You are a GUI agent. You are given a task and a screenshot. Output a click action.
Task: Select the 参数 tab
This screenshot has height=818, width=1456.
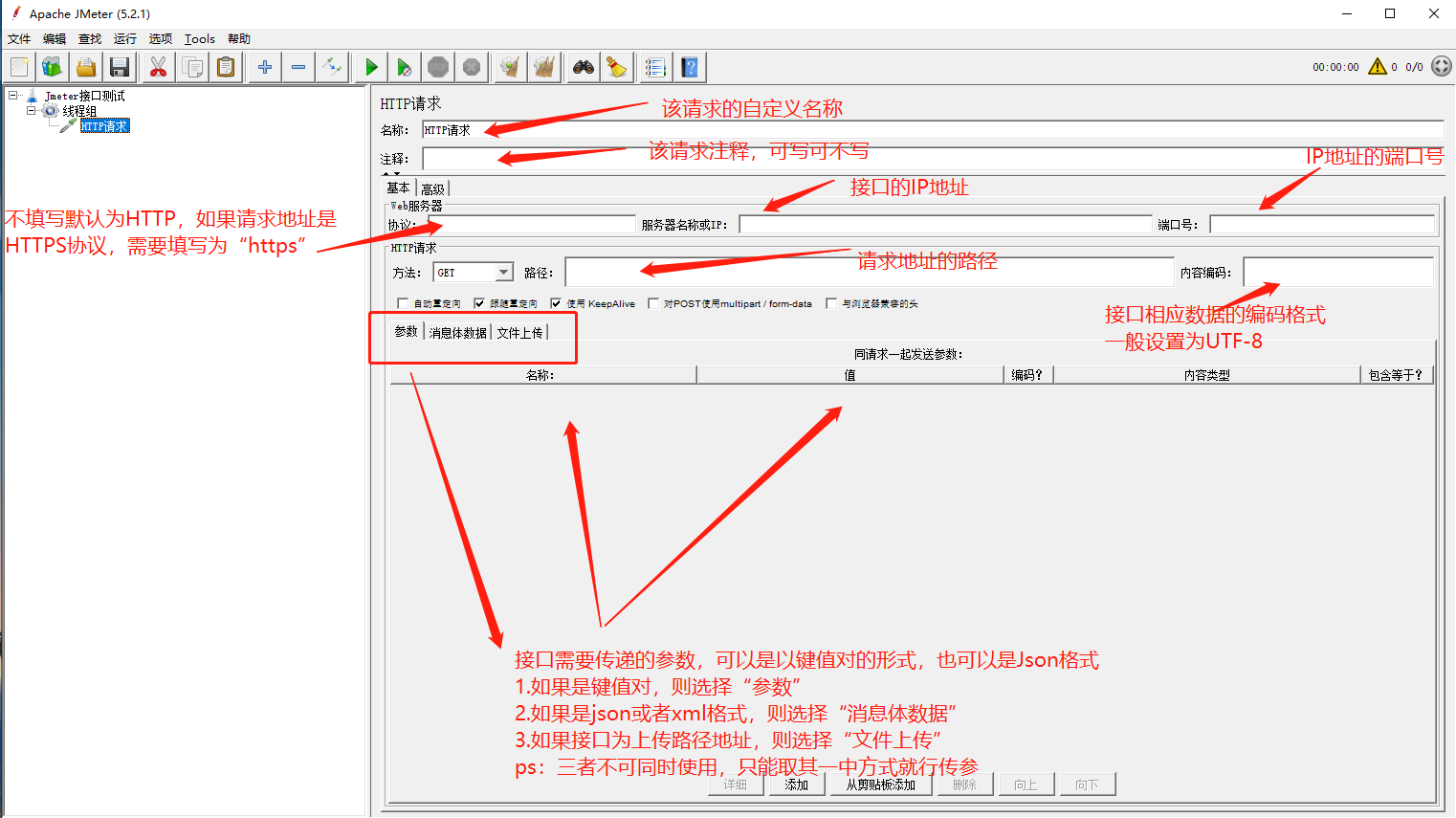(407, 331)
